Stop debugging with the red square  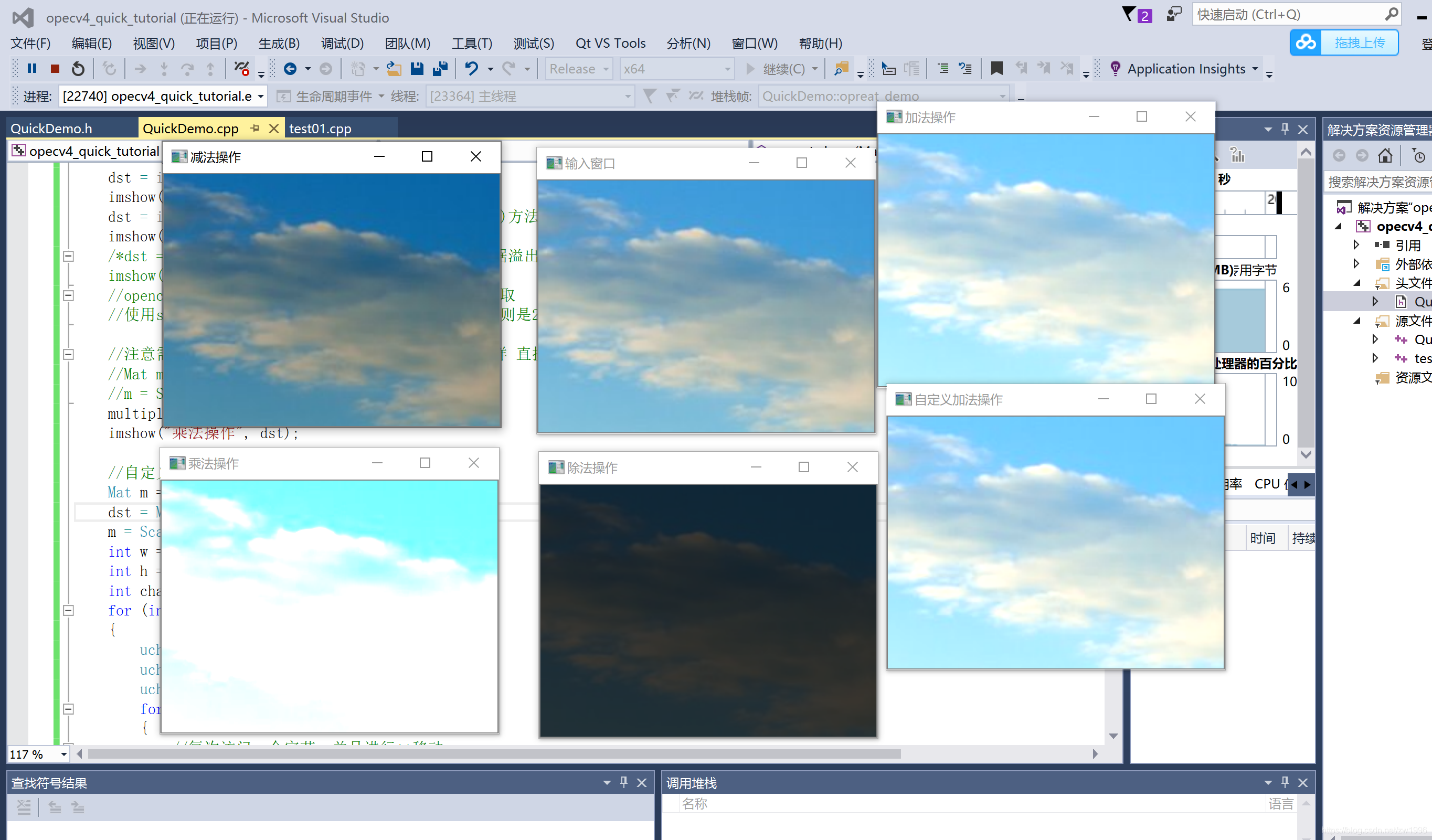pyautogui.click(x=55, y=69)
